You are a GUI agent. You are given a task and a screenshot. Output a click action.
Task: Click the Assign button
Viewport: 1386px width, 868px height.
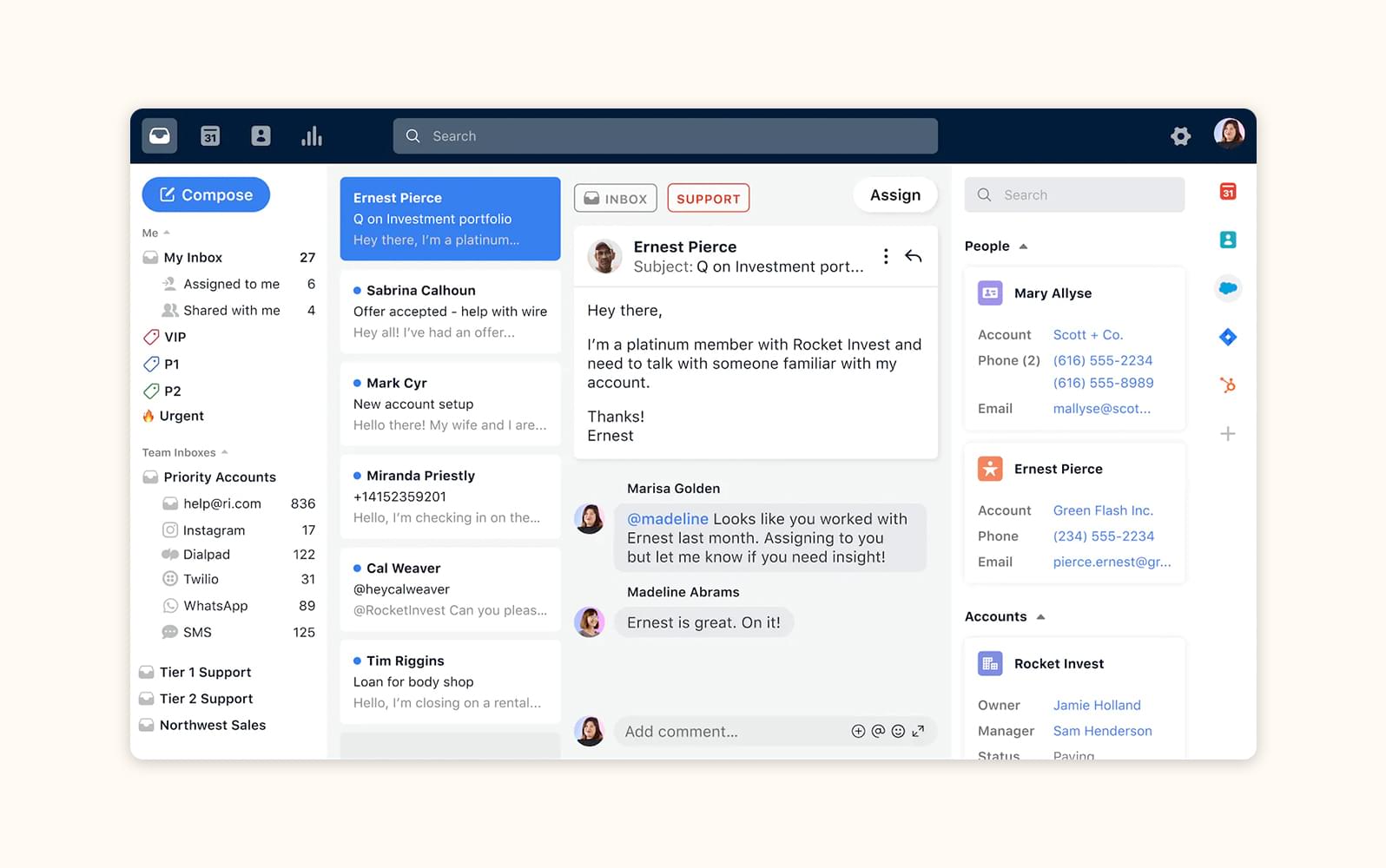coord(894,195)
